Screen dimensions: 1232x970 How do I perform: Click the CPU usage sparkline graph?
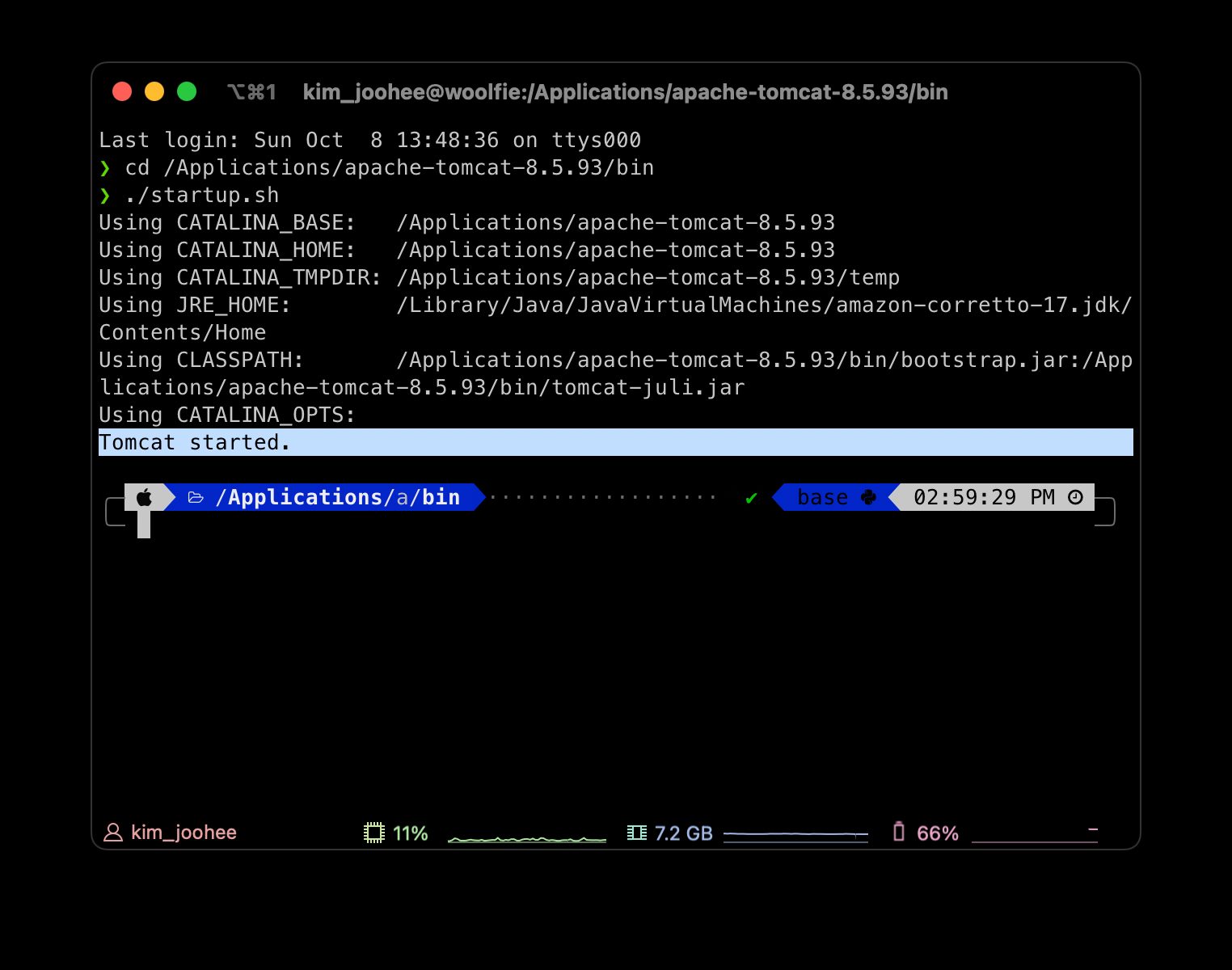[x=526, y=839]
